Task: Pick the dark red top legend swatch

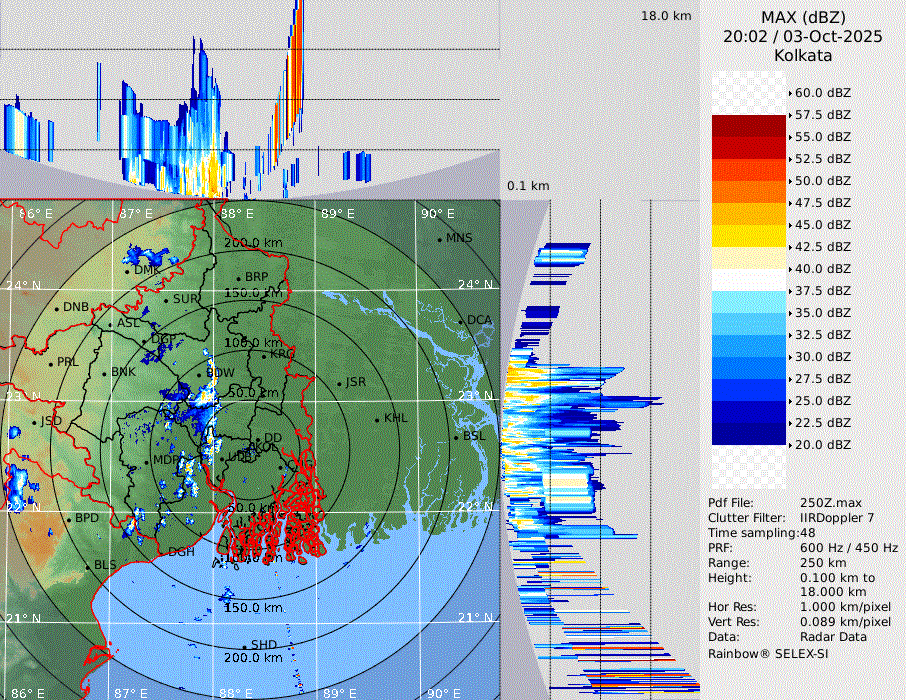Action: point(749,126)
